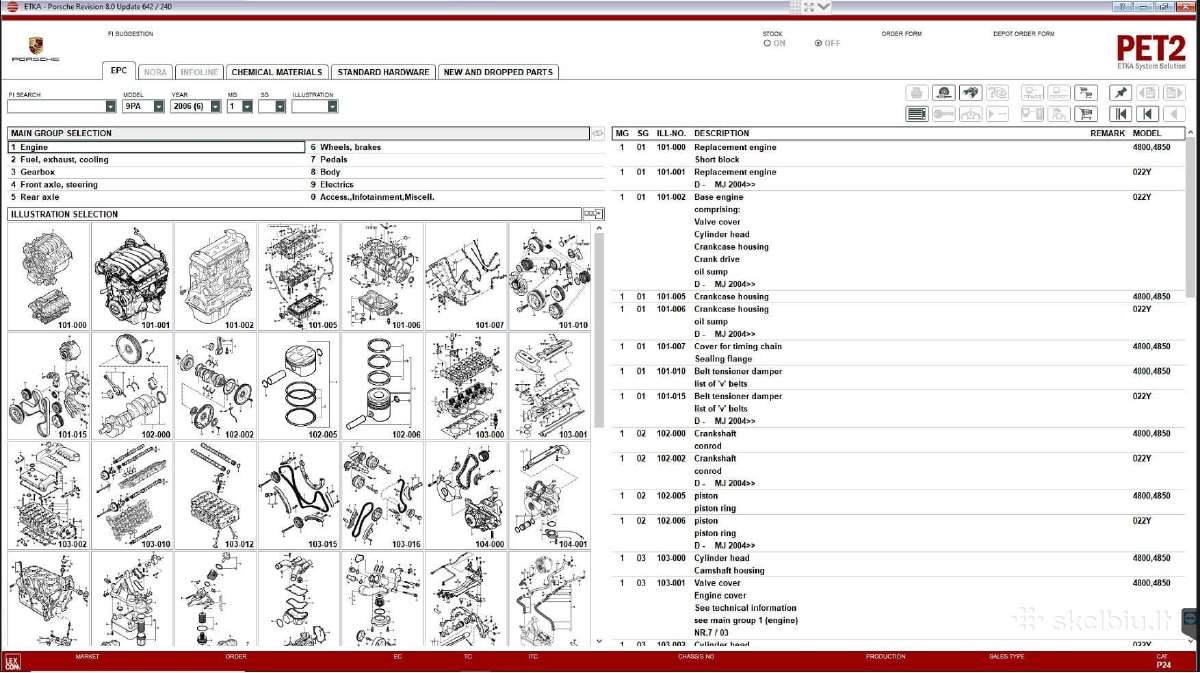Screen dimensions: 1200x673
Task: Click the handshake icon in toolbar
Action: [x=970, y=92]
